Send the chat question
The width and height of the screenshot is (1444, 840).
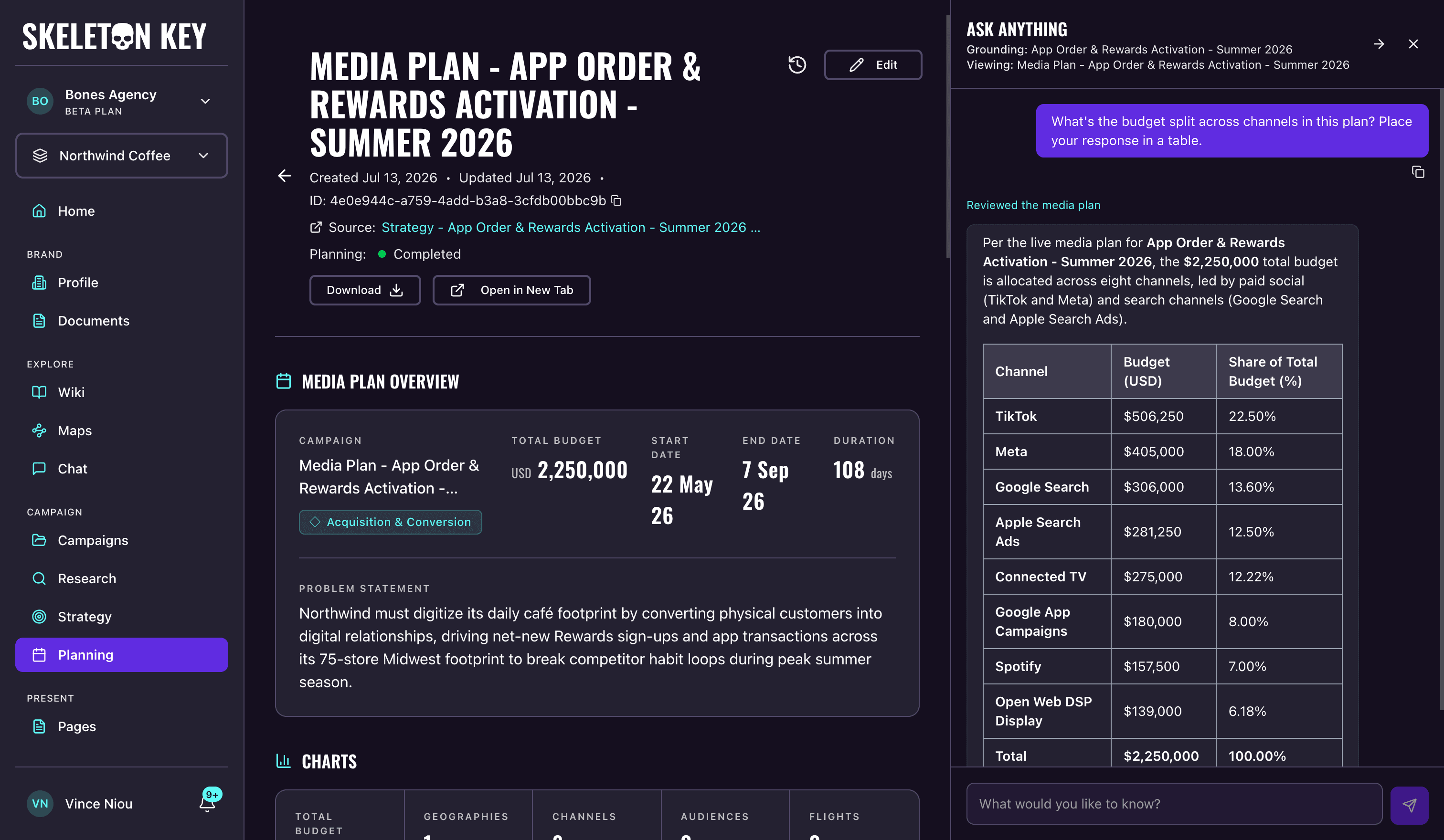click(1409, 805)
